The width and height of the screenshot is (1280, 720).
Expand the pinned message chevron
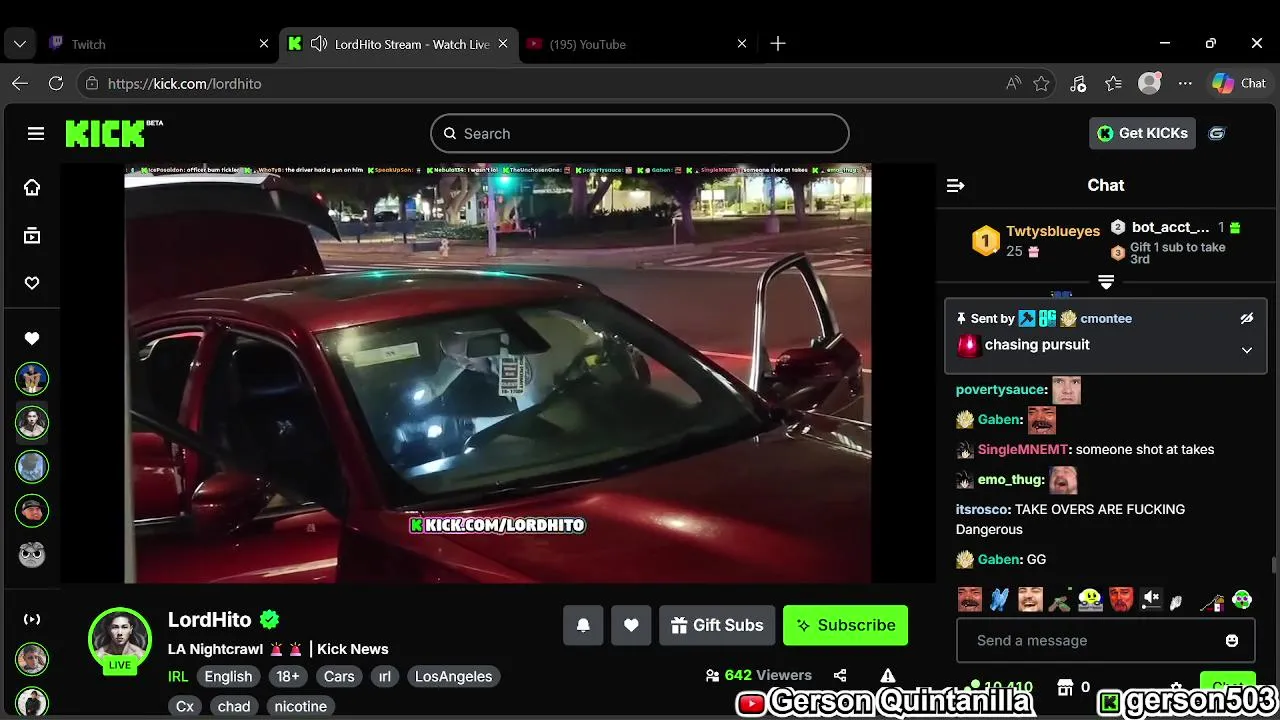point(1246,350)
